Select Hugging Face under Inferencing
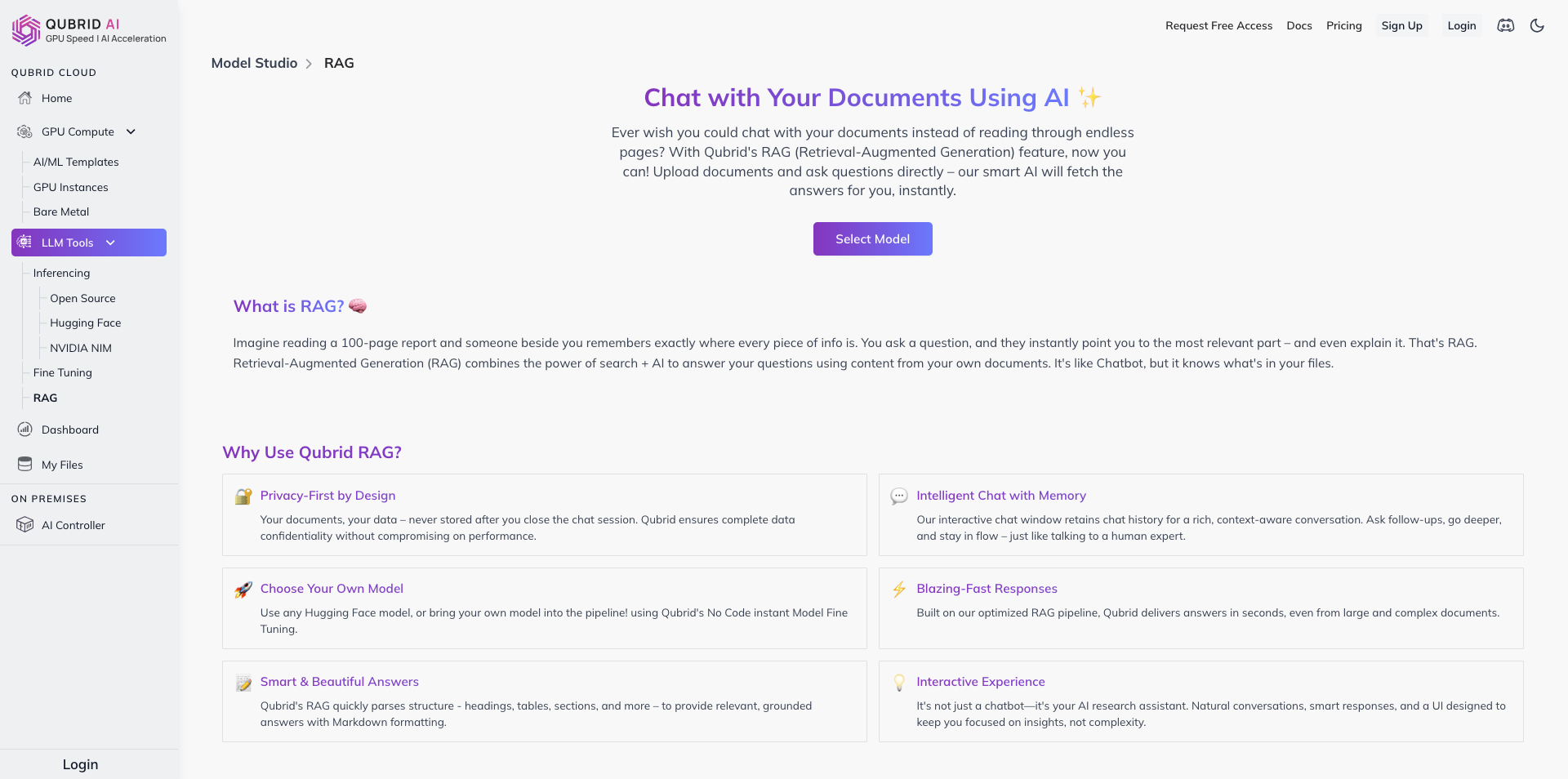This screenshot has width=1568, height=779. tap(86, 323)
